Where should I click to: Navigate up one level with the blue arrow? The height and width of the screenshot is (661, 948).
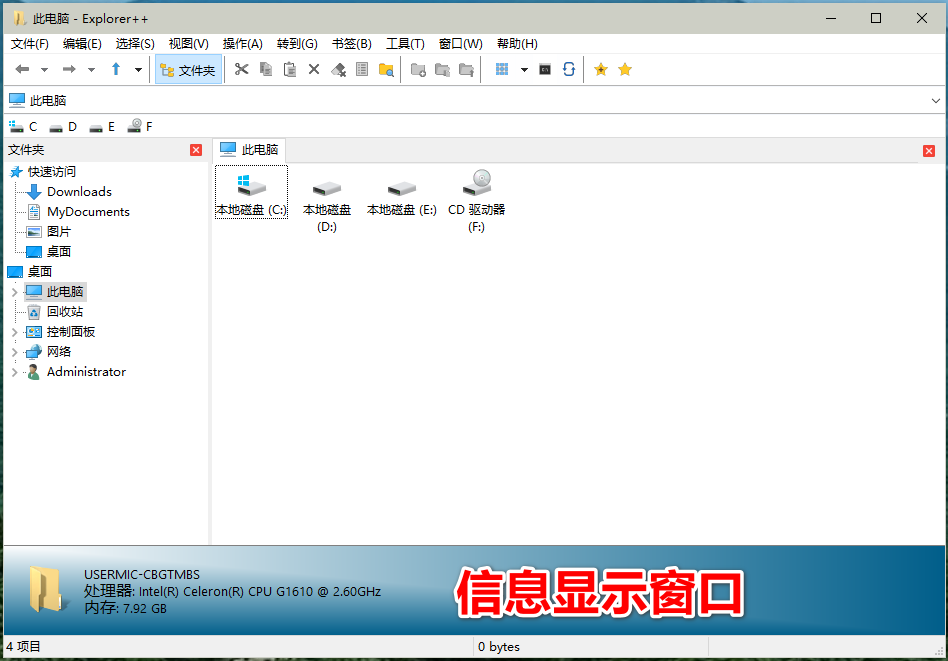click(117, 69)
